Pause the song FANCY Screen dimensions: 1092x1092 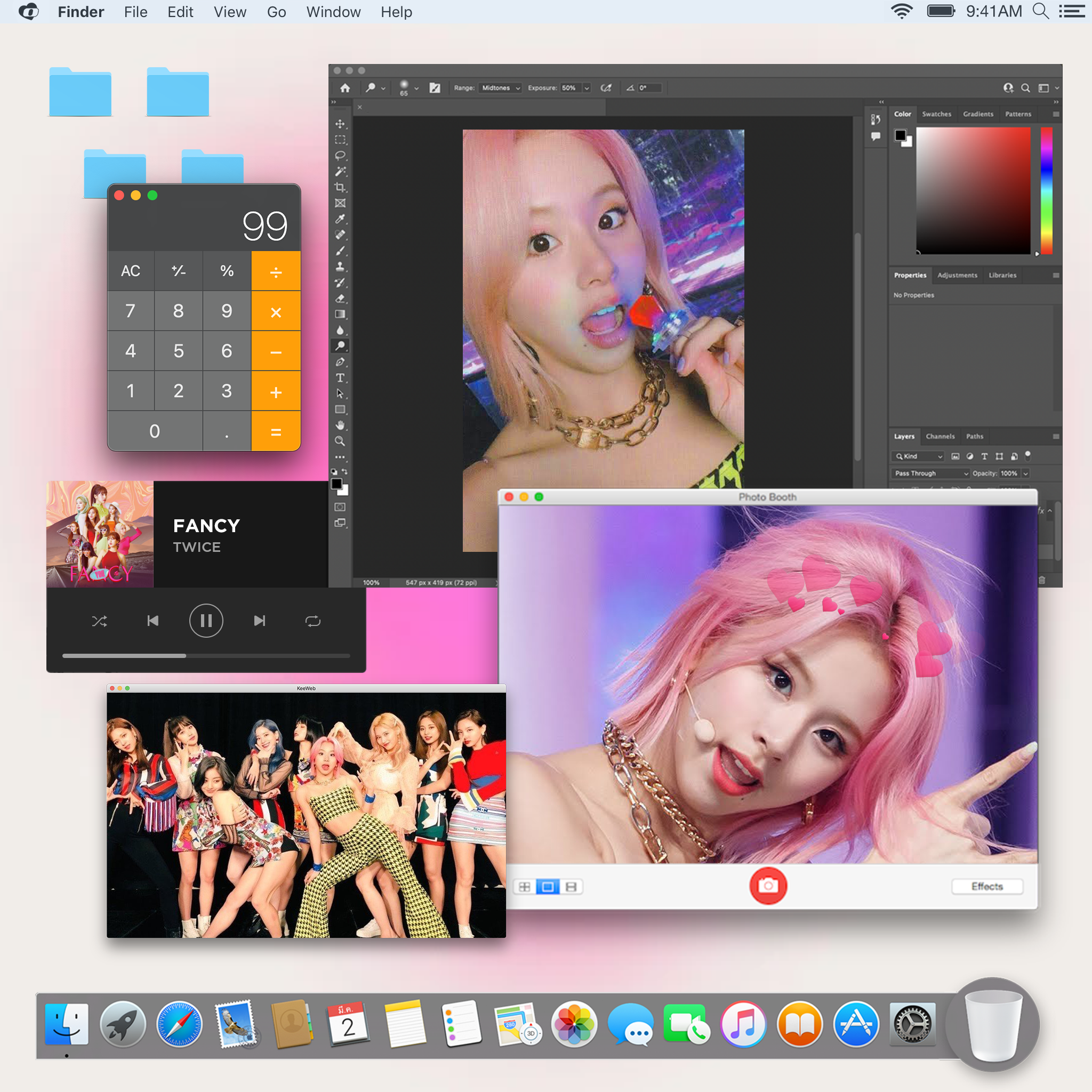(206, 621)
